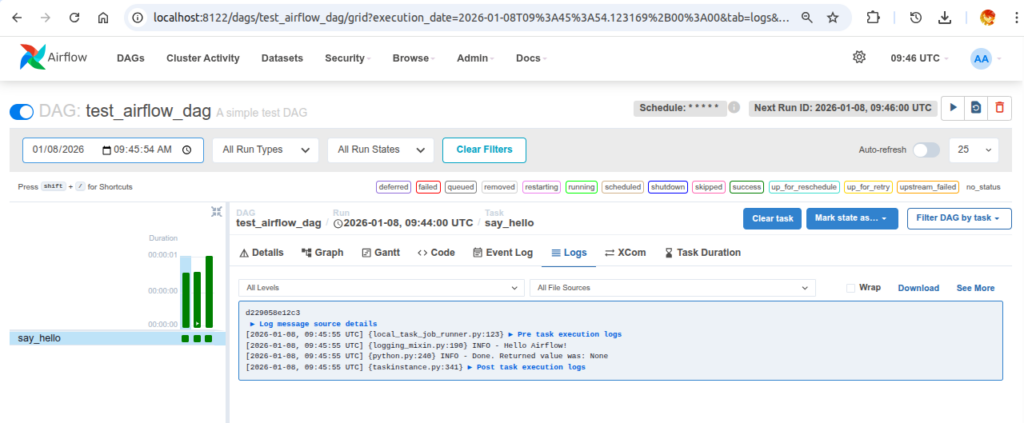This screenshot has width=1024, height=423.
Task: Enable the Auto-refresh switch
Action: [x=926, y=150]
